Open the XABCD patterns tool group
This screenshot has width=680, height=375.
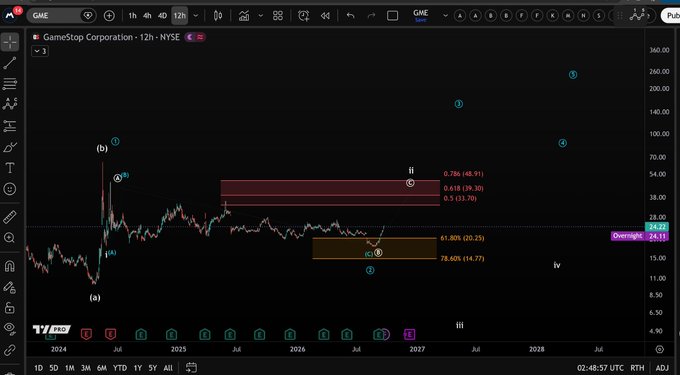[x=10, y=104]
